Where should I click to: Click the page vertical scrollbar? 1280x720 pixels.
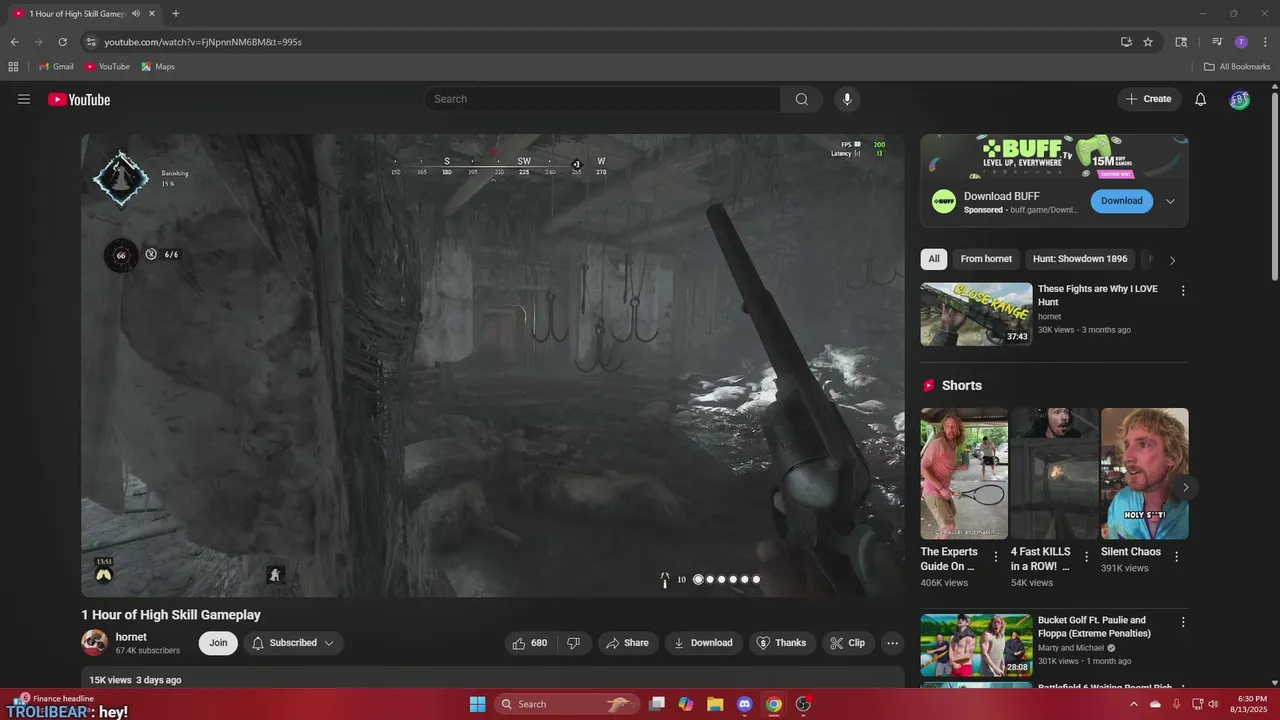[1274, 186]
